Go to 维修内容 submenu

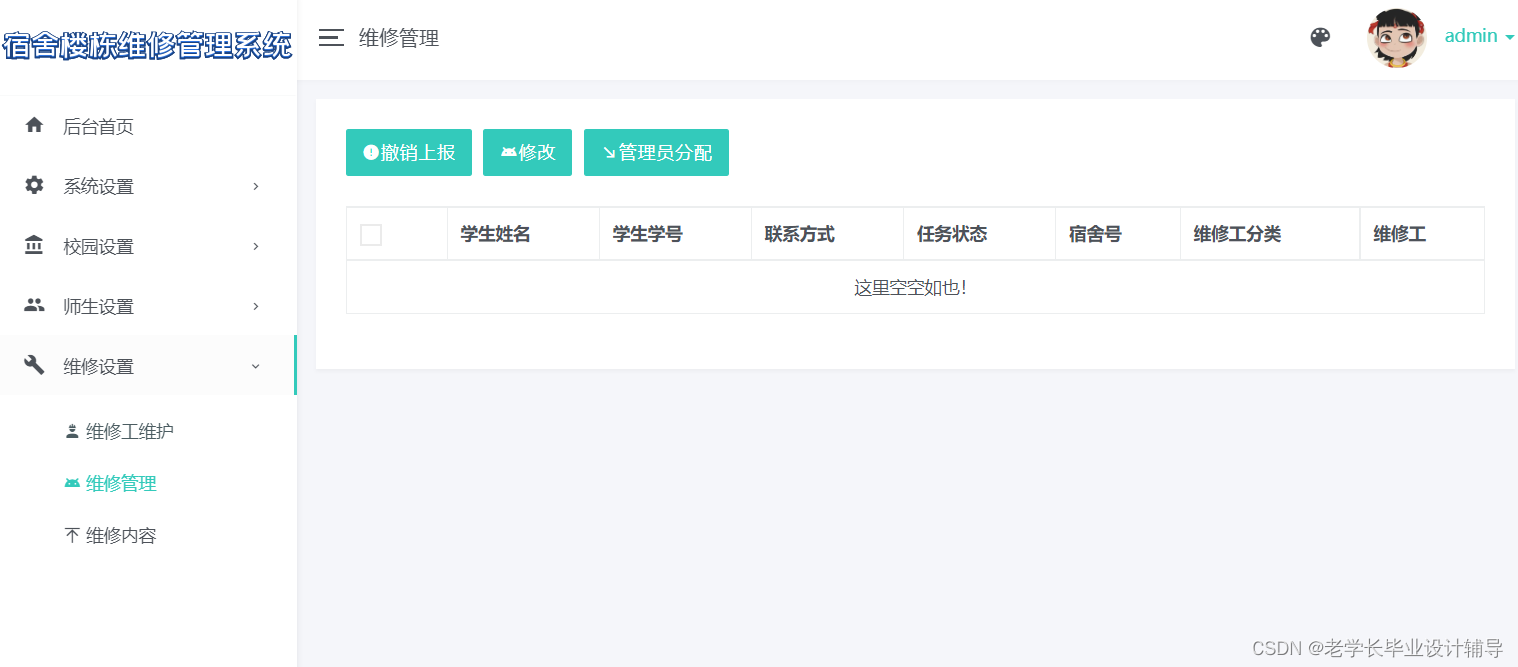(x=121, y=536)
